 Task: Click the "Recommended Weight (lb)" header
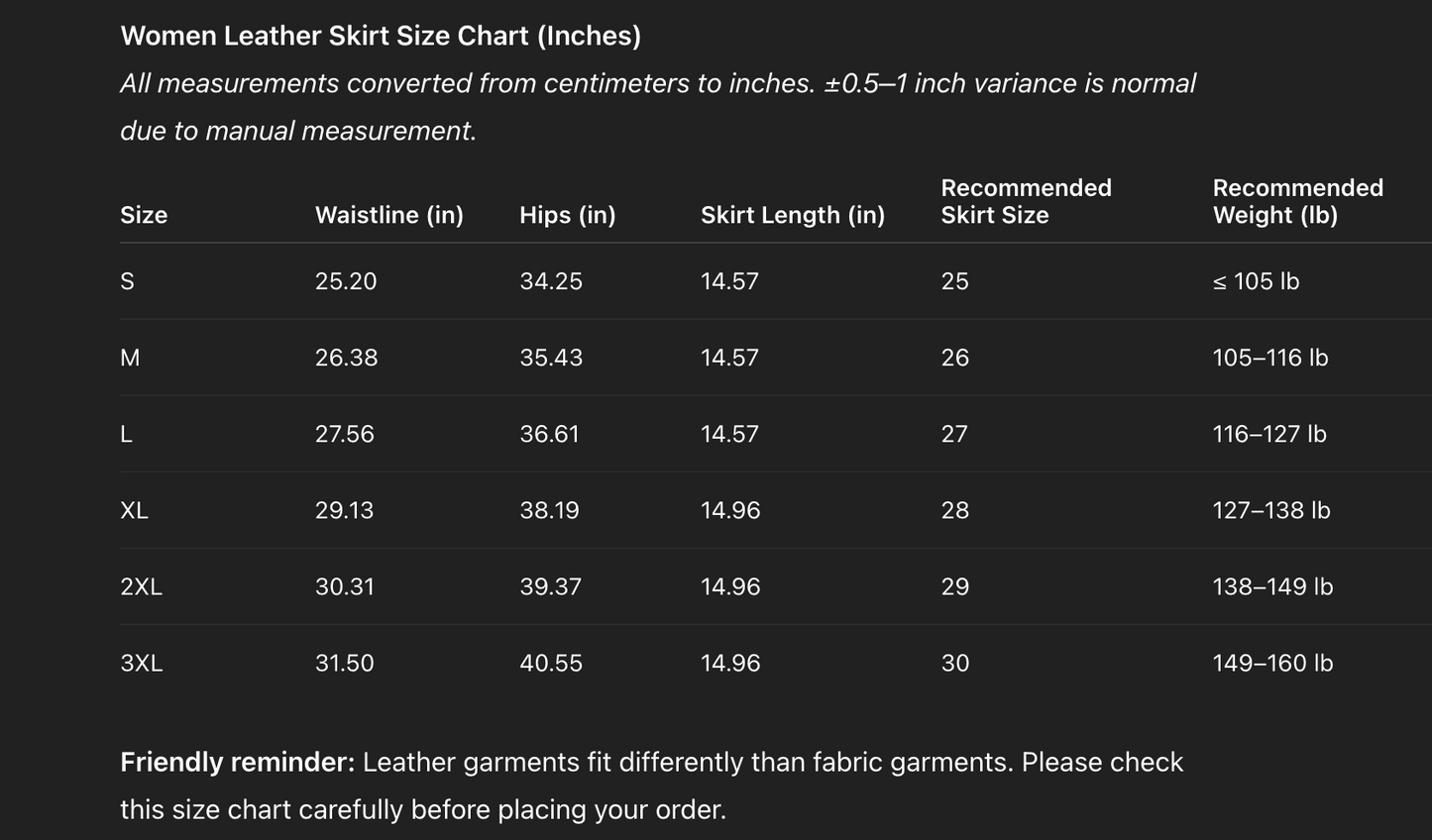(1297, 201)
